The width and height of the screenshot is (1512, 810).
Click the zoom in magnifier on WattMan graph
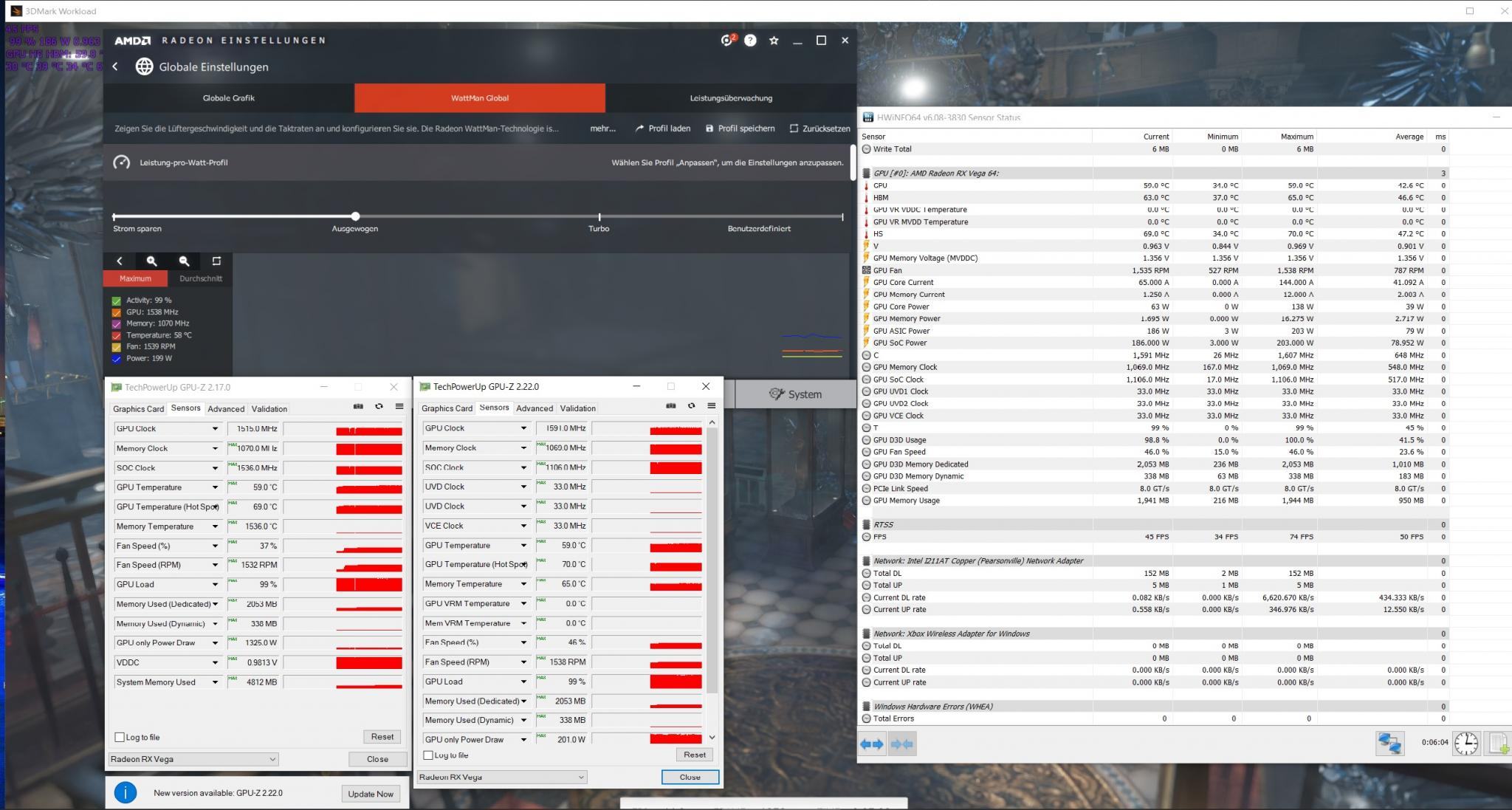pos(151,261)
